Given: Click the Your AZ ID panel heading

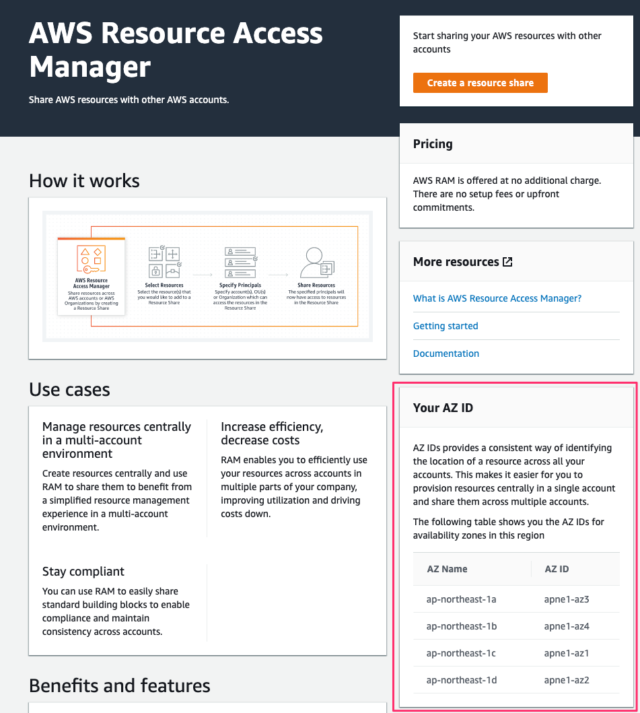Looking at the screenshot, I should pos(443,407).
